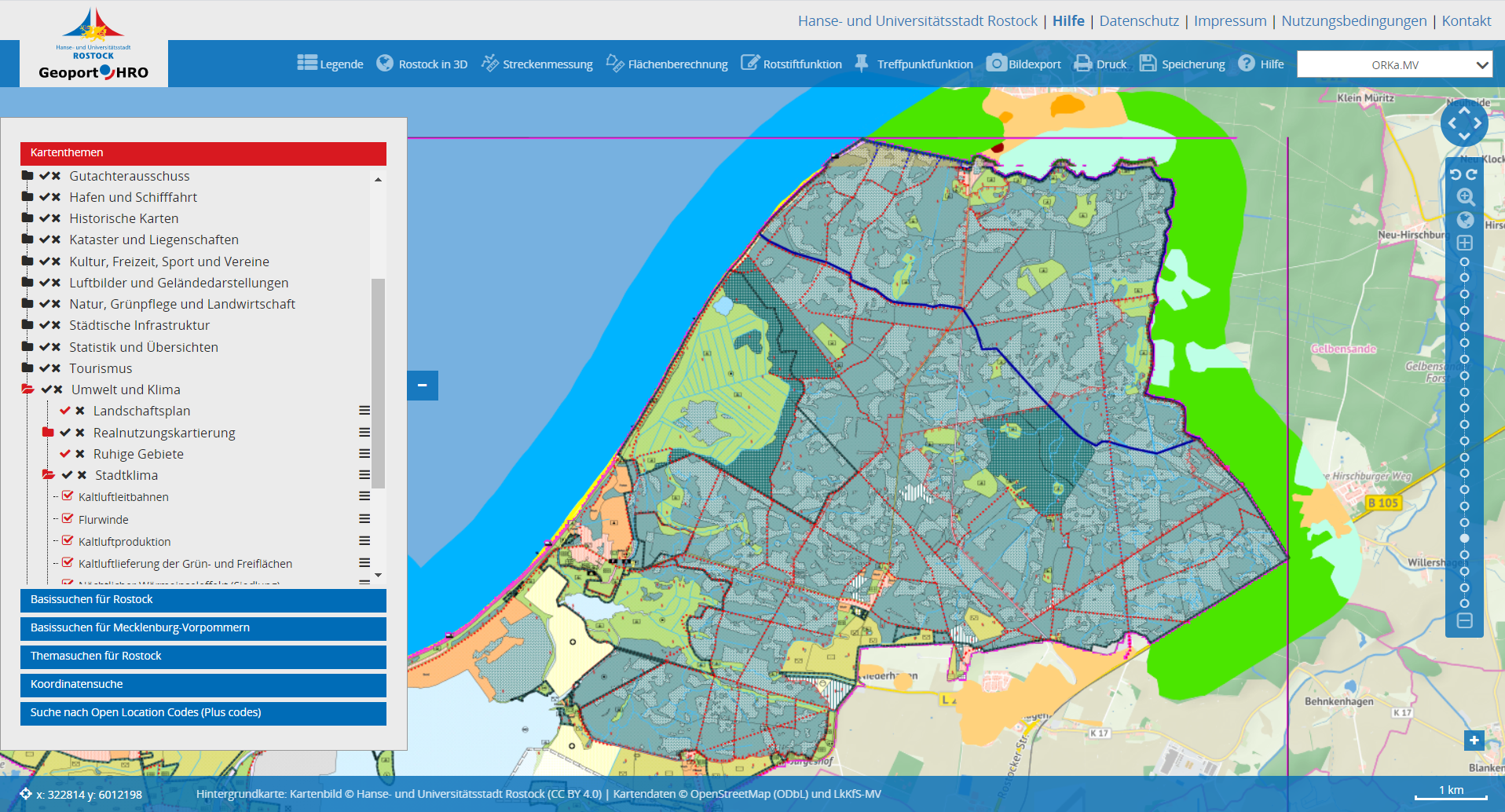1505x812 pixels.
Task: Open layer menu for Flurwinde
Action: (x=364, y=519)
